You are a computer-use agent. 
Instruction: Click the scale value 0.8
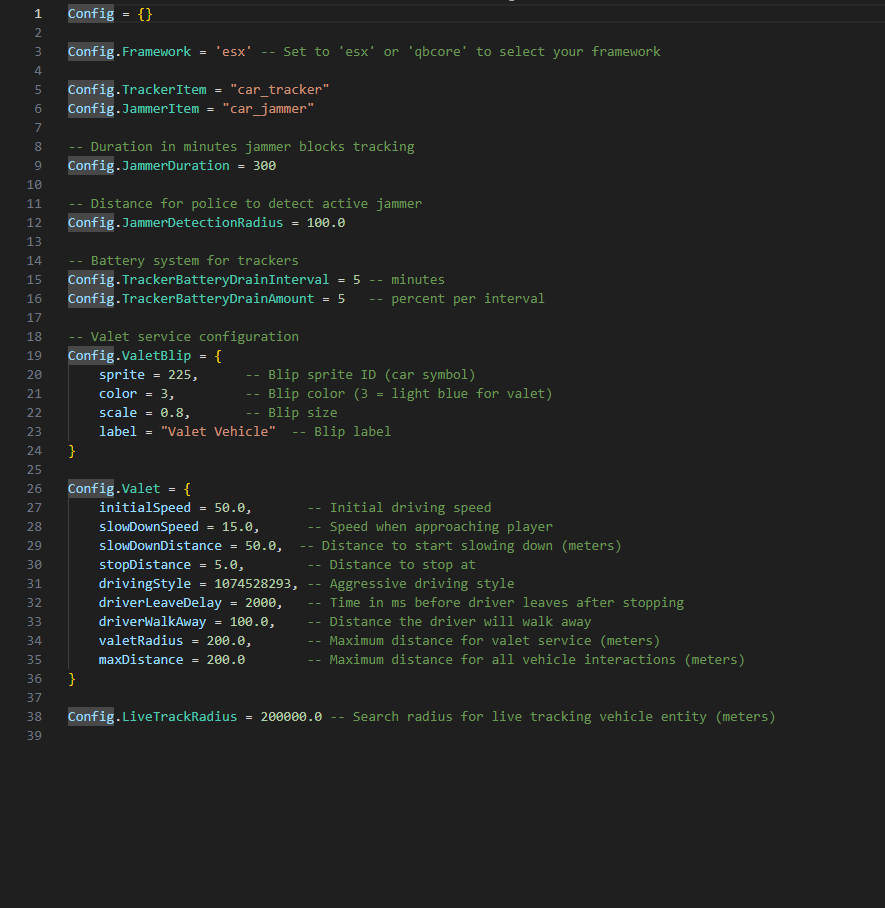click(172, 413)
